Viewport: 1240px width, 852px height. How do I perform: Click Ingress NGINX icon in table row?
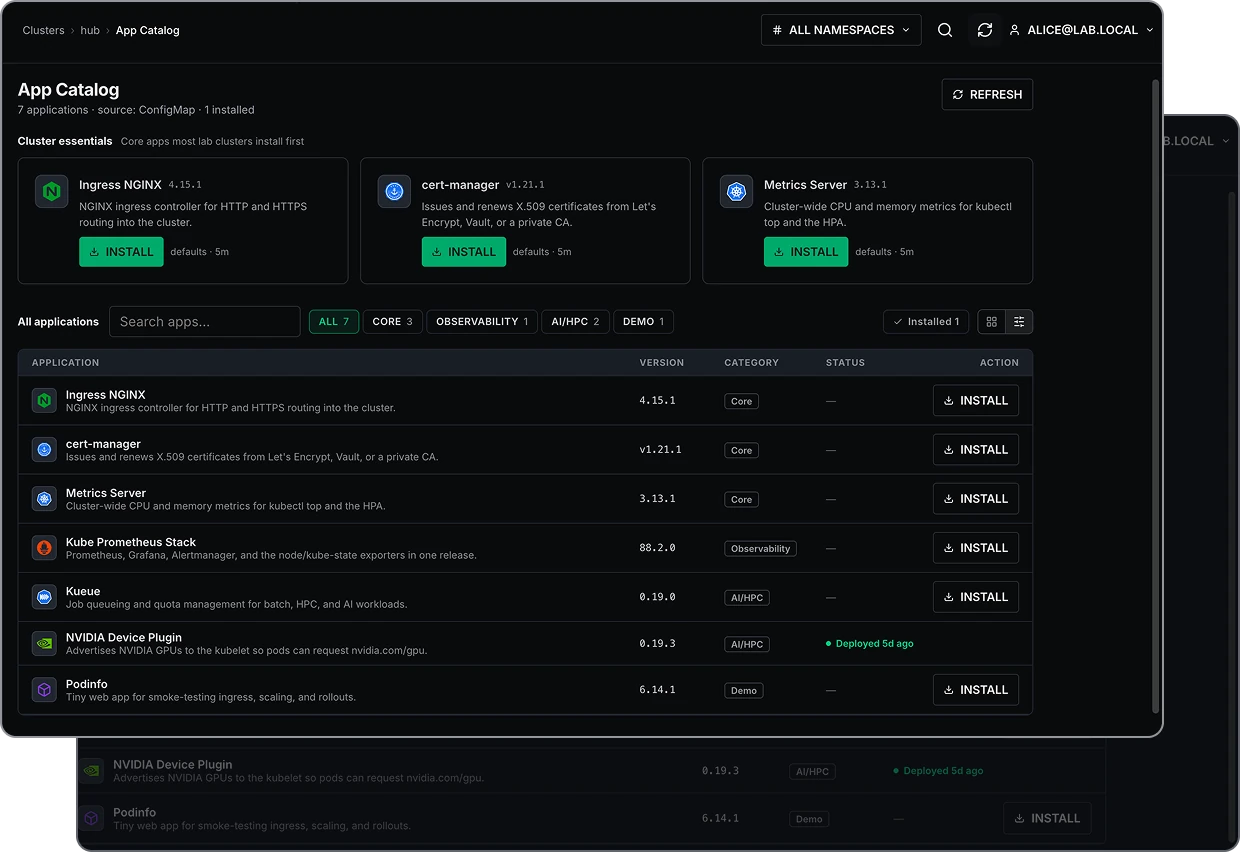[x=44, y=400]
